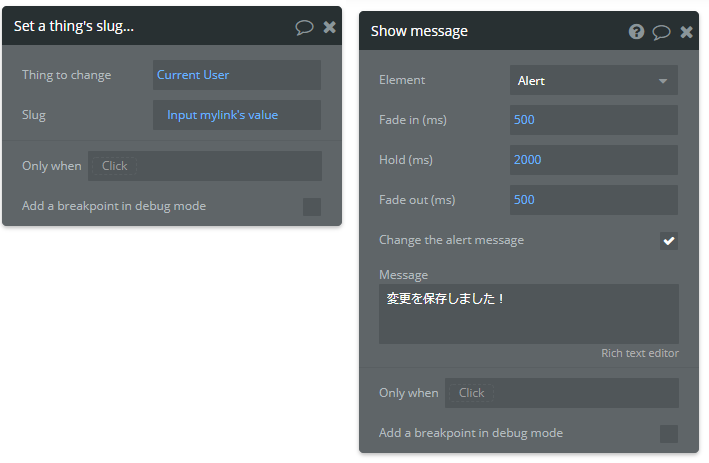Click the Element dropdown arrow

(x=663, y=81)
